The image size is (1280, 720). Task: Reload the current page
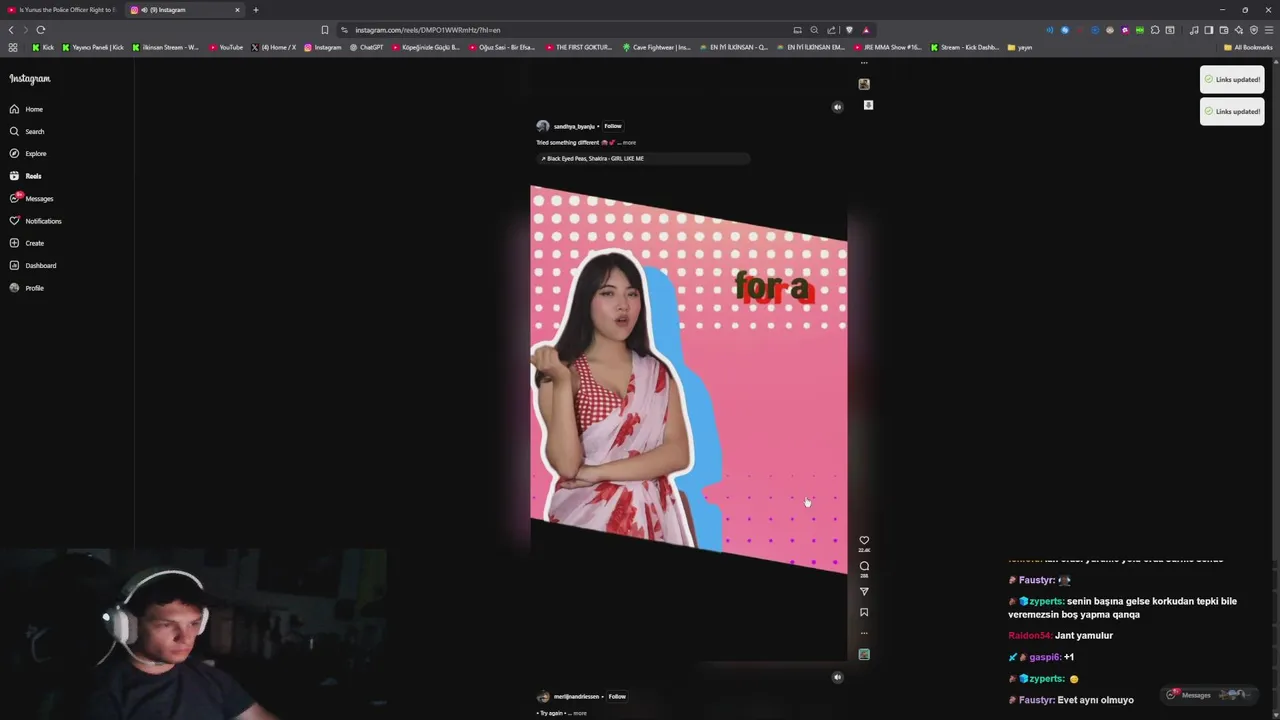[x=40, y=30]
